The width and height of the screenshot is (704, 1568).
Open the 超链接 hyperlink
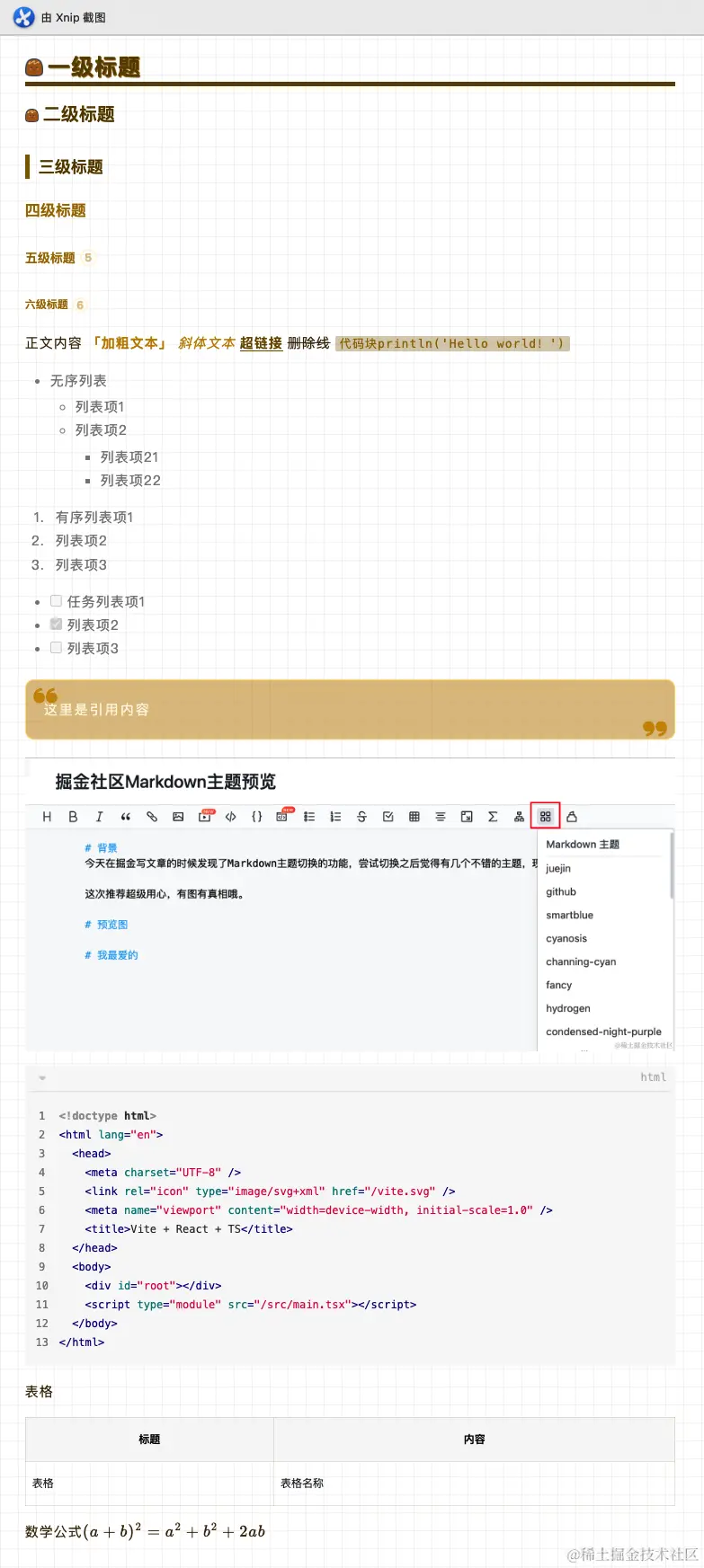coord(261,343)
